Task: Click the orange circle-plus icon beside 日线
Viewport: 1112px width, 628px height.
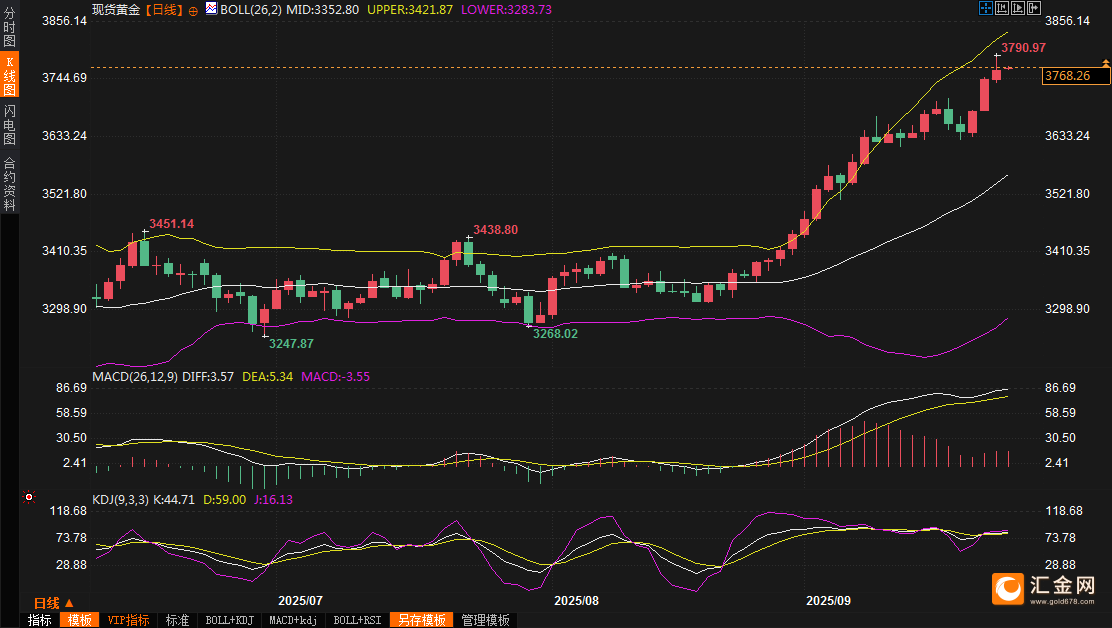Action: [x=193, y=9]
